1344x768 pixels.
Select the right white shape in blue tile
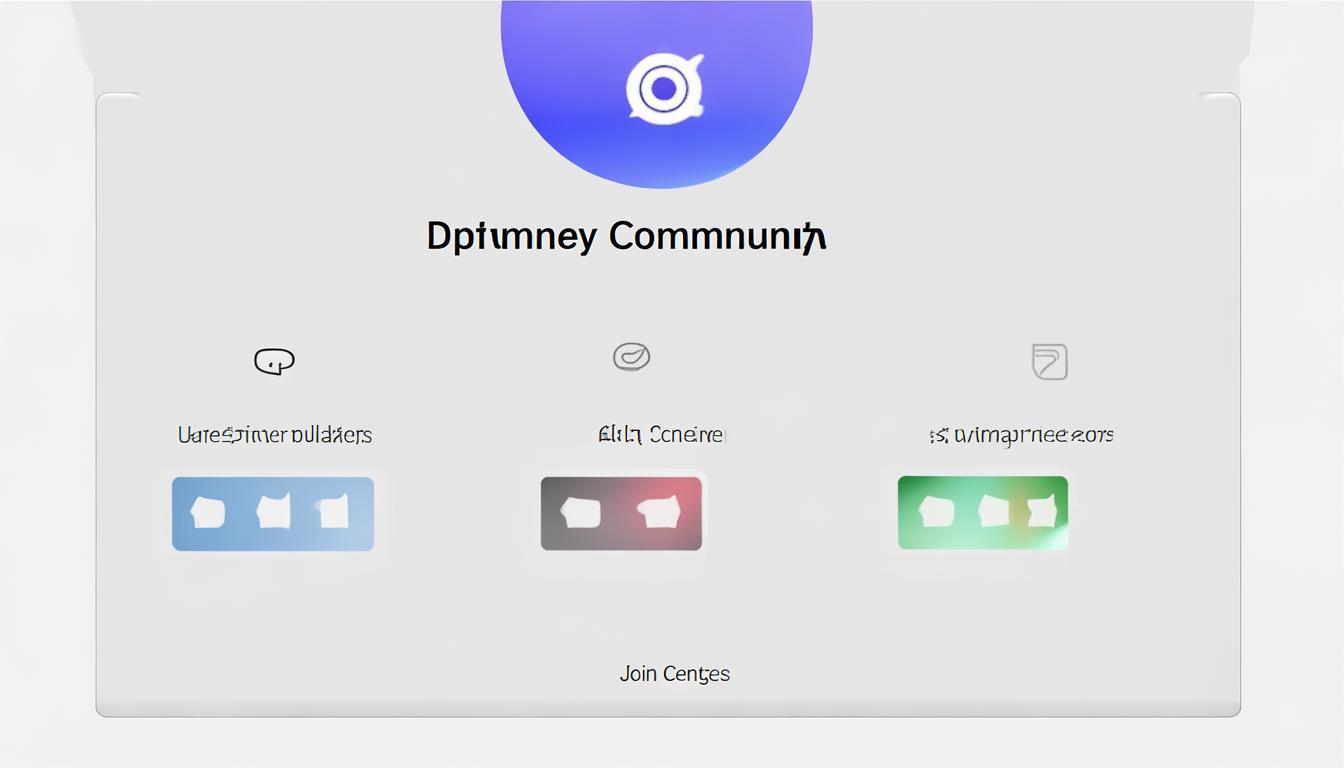(x=333, y=512)
